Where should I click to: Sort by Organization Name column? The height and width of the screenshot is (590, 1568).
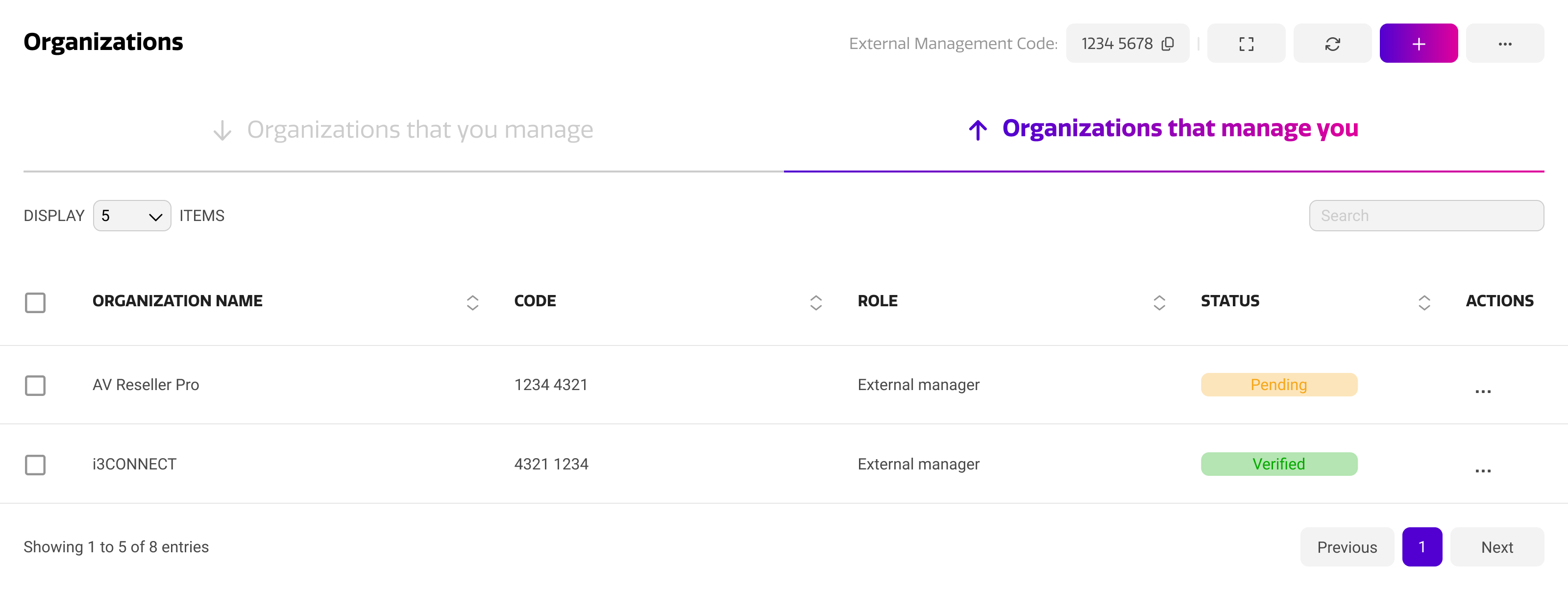pyautogui.click(x=472, y=303)
